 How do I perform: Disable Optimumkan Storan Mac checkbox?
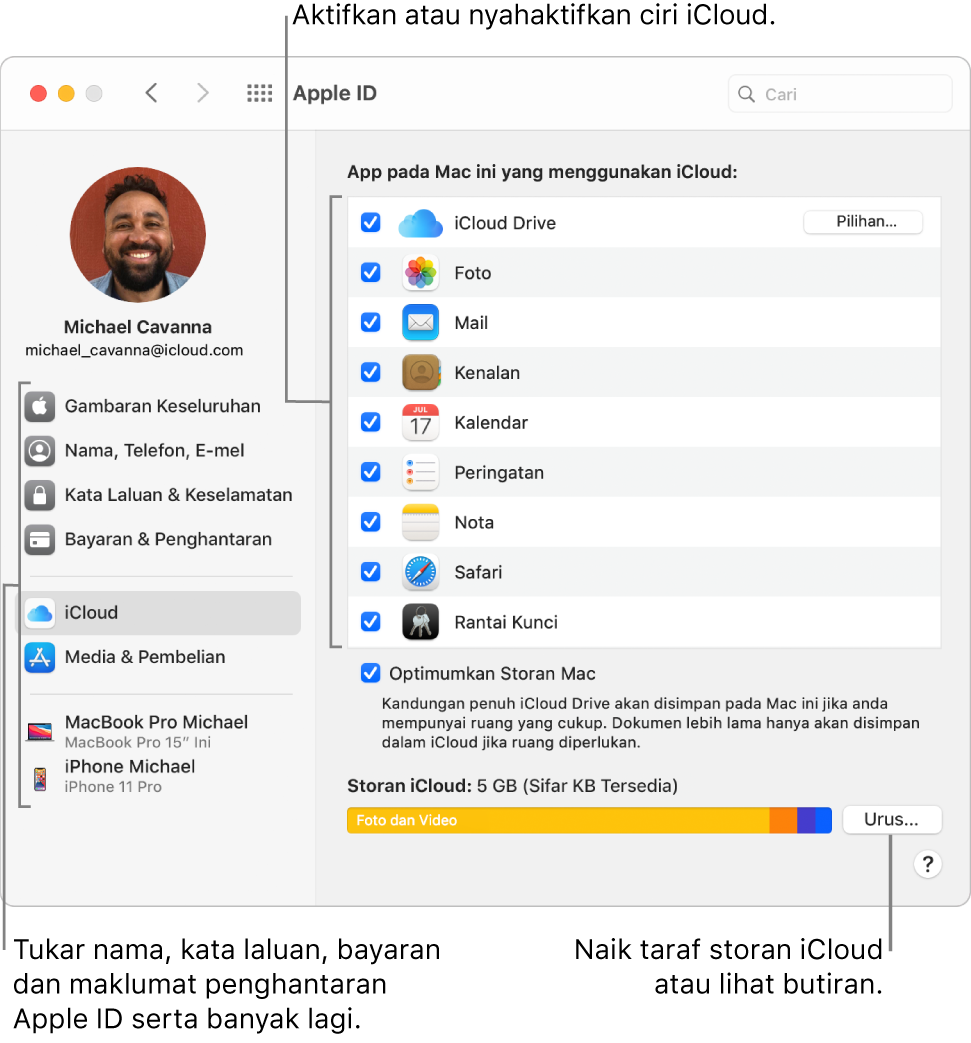point(370,673)
